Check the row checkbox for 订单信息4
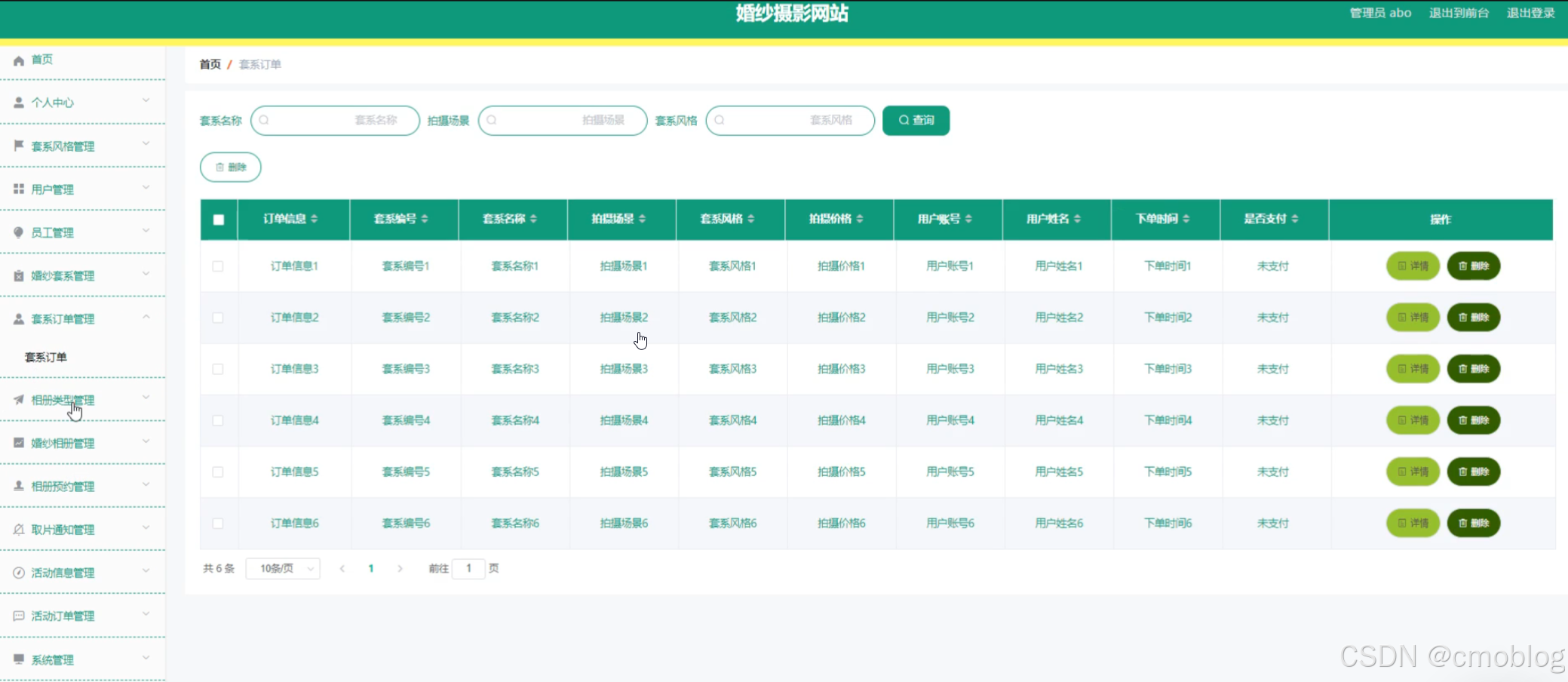1568x682 pixels. [218, 420]
